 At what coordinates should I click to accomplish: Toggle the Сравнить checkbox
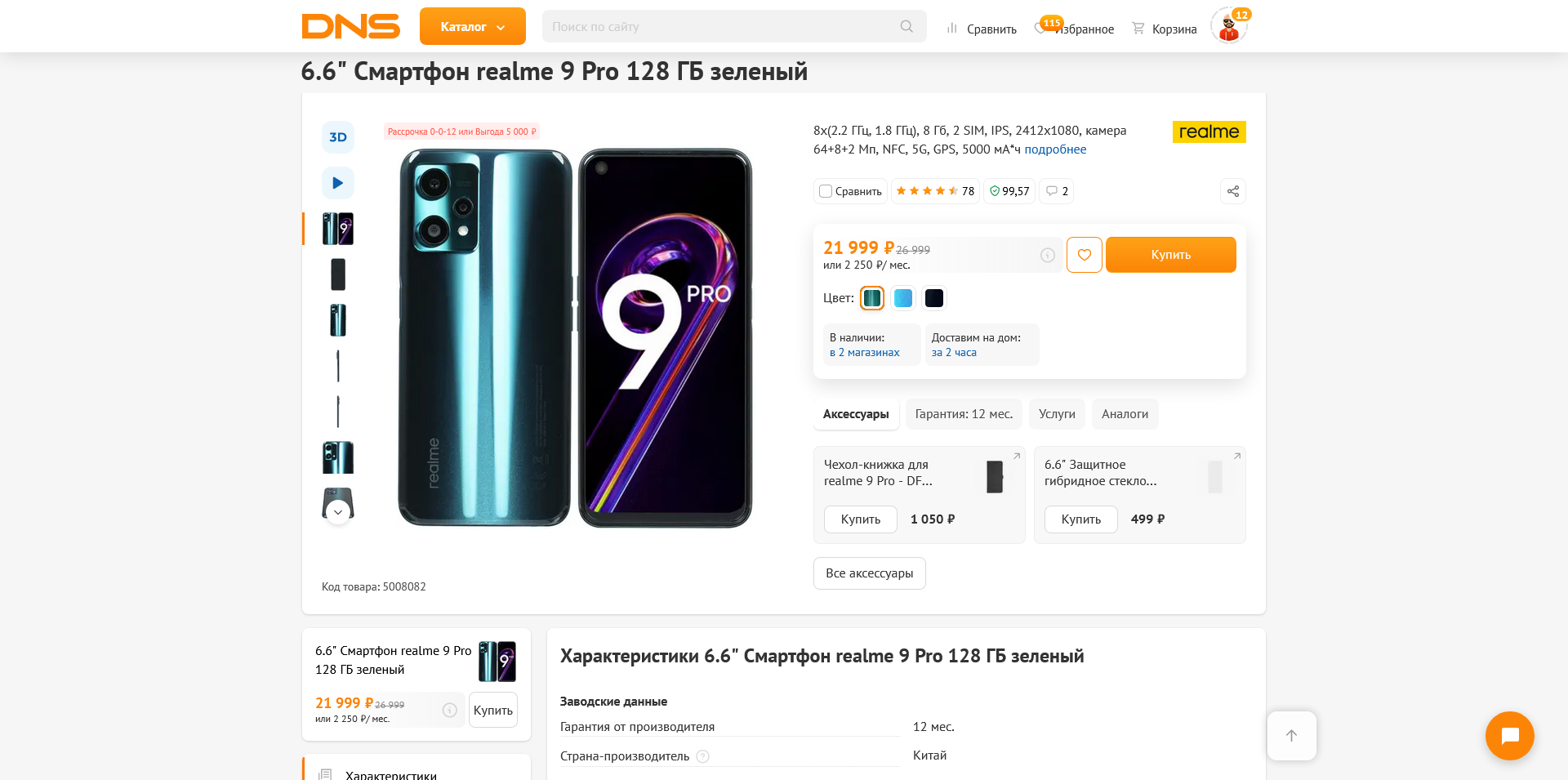pyautogui.click(x=826, y=191)
